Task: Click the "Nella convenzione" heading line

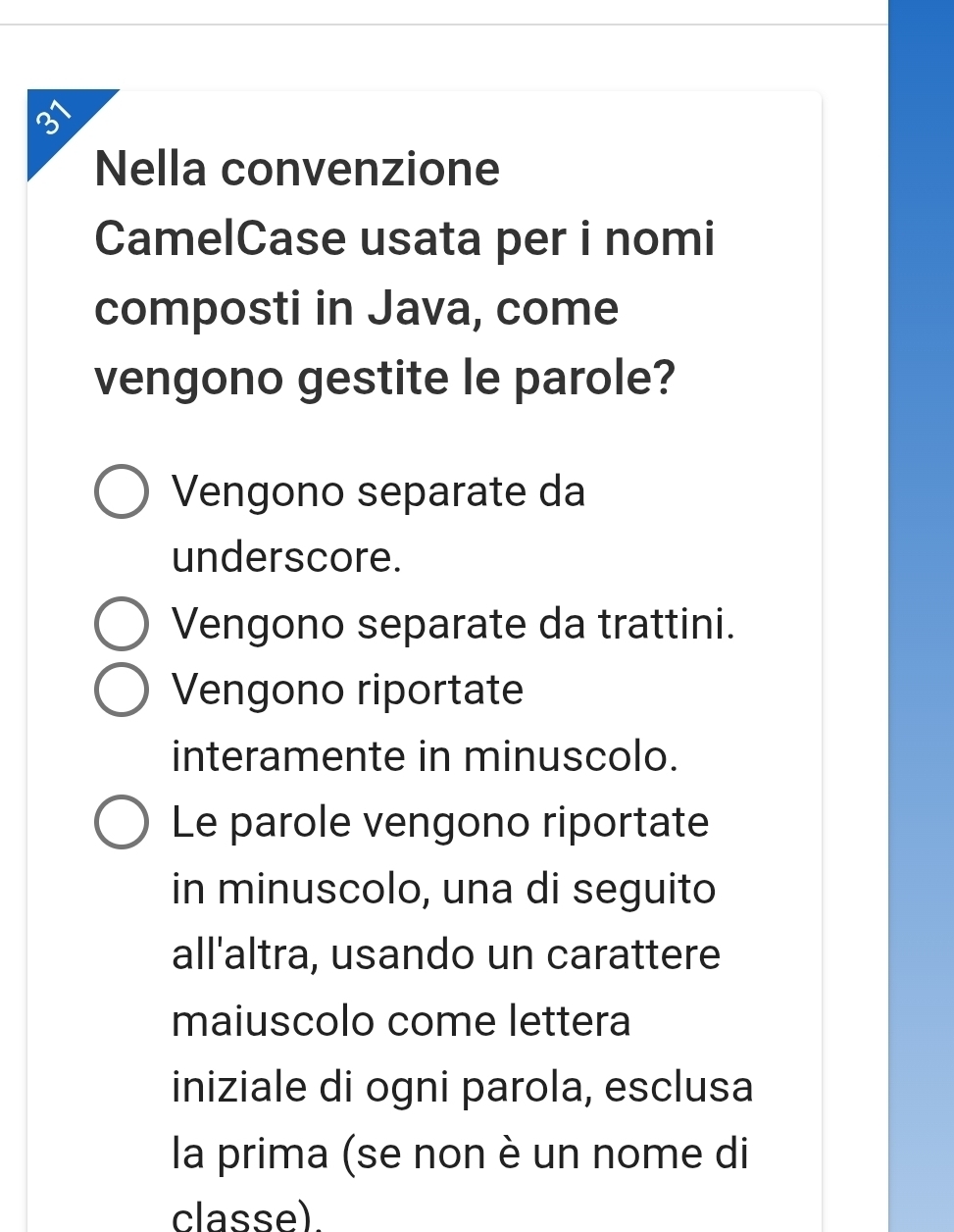Action: 298,169
